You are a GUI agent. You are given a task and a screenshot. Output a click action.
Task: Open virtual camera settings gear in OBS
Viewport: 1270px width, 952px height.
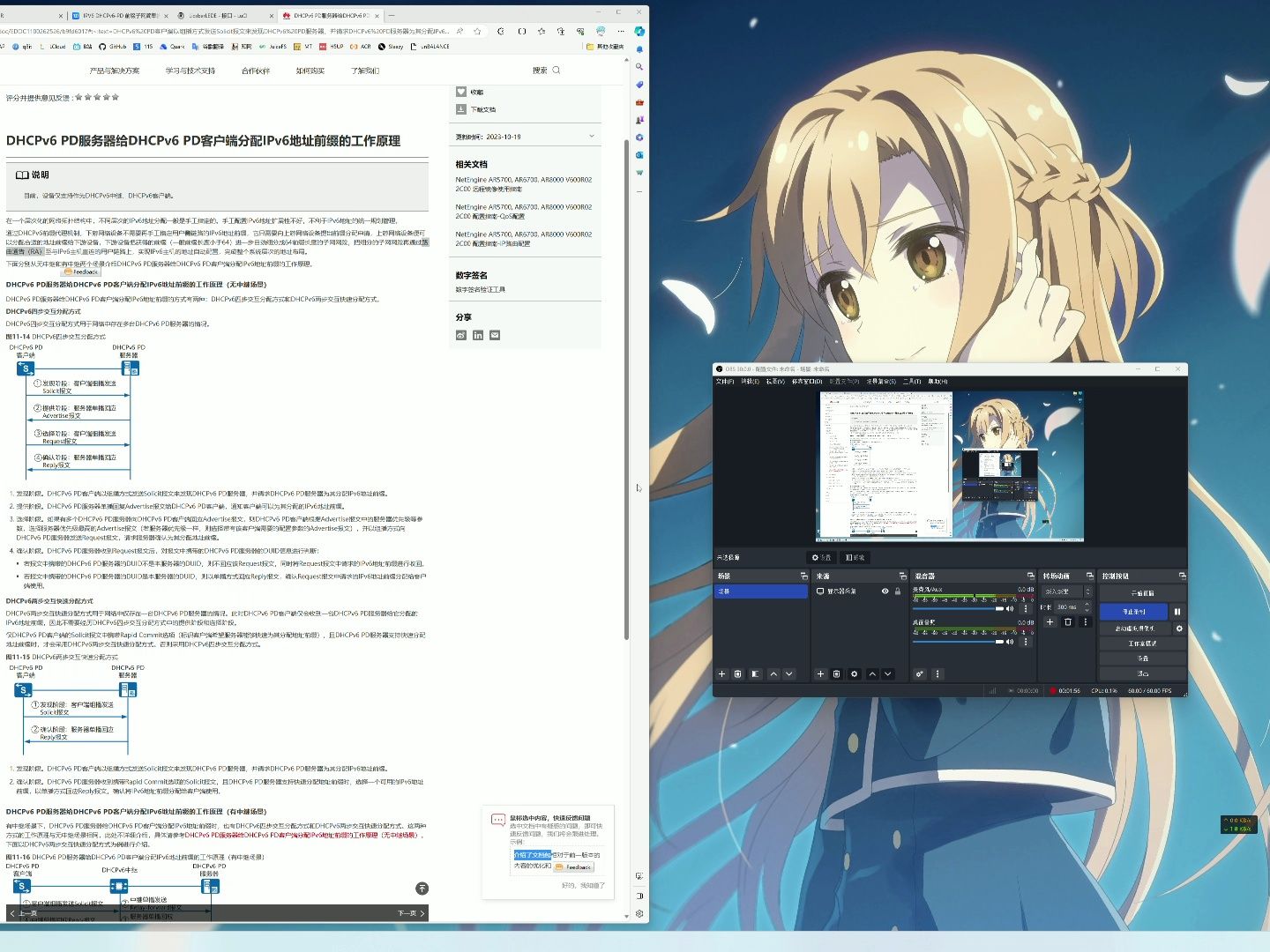(x=1179, y=628)
